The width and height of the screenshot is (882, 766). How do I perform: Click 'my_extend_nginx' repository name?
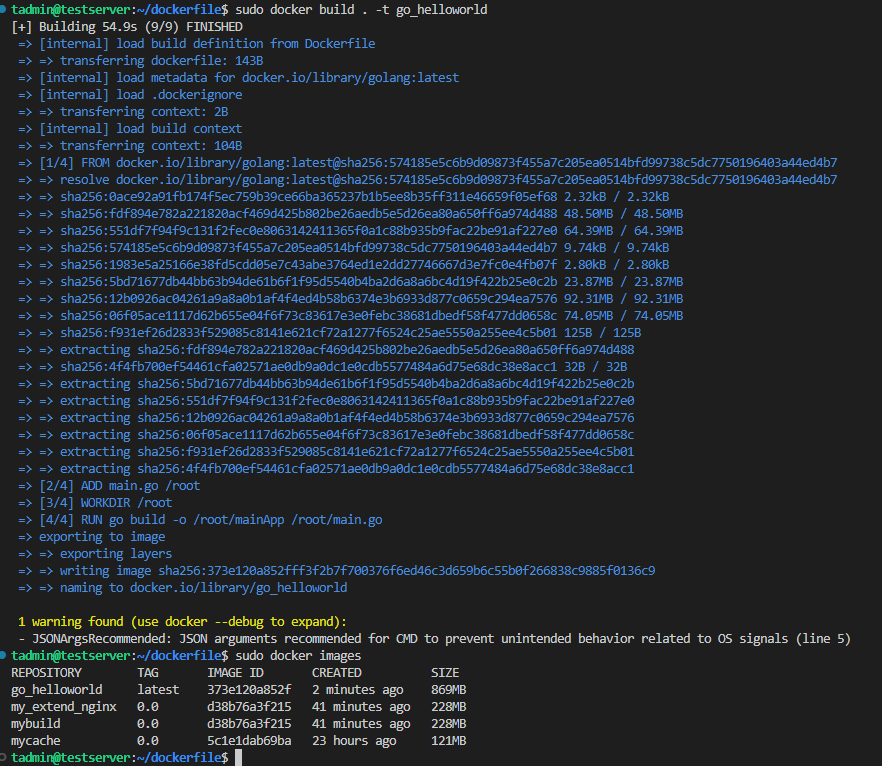(64, 707)
